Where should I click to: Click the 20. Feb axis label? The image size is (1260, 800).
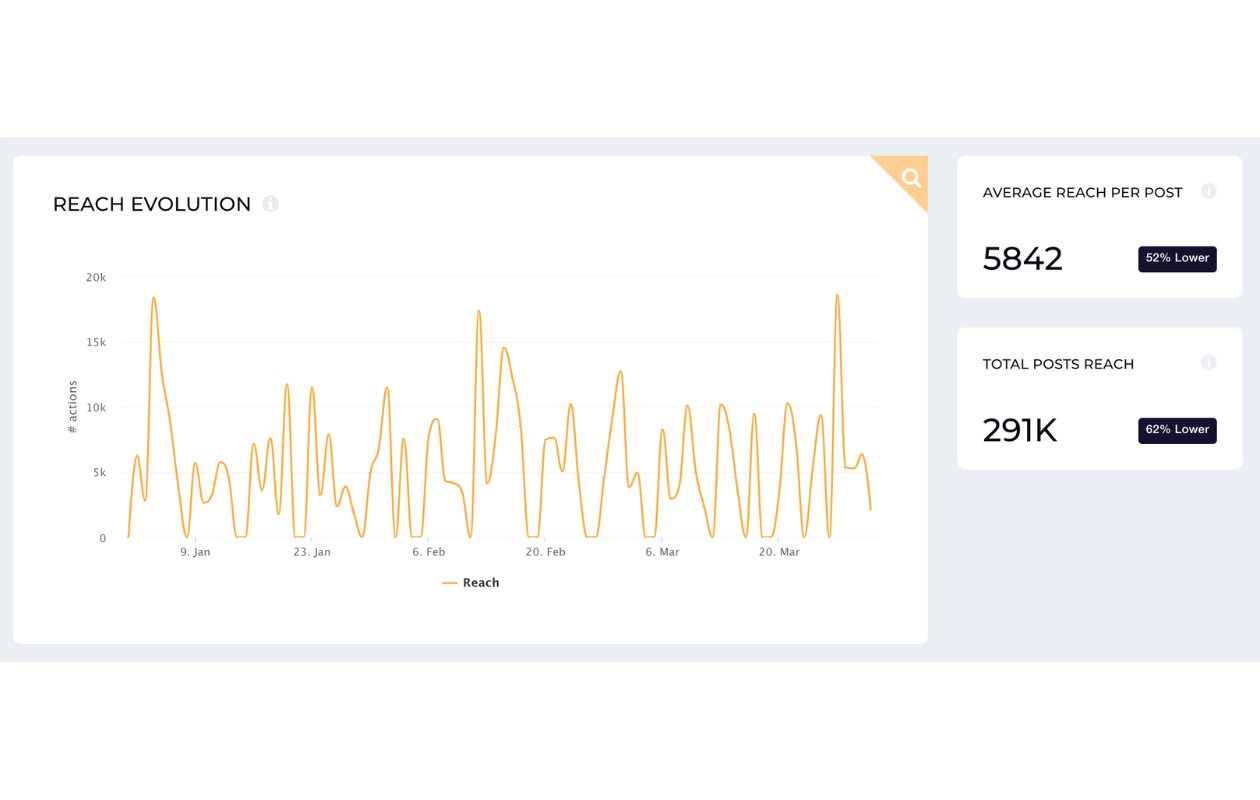click(x=546, y=552)
